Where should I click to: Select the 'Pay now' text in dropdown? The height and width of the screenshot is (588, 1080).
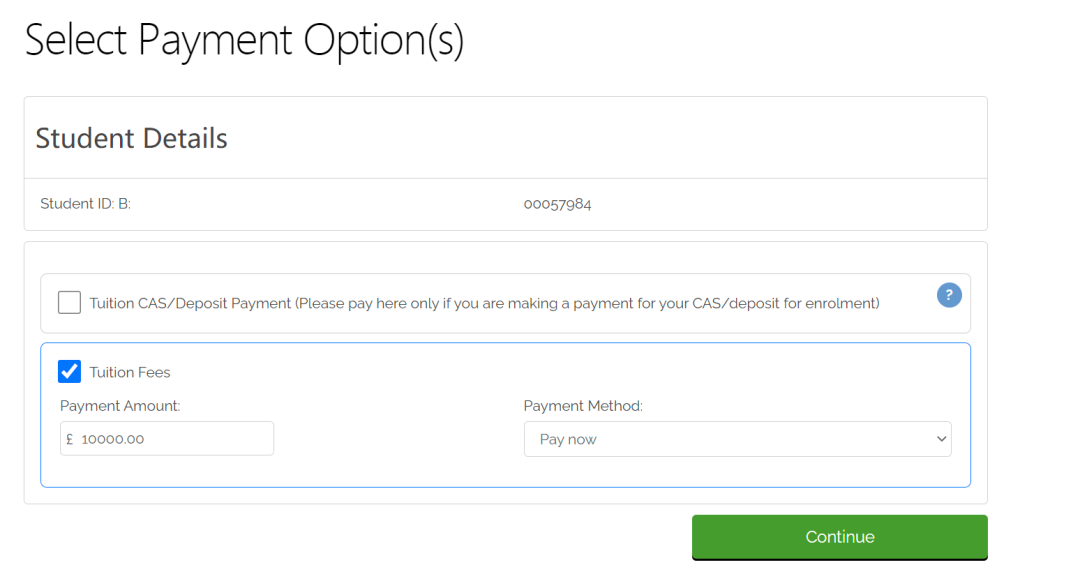[568, 439]
